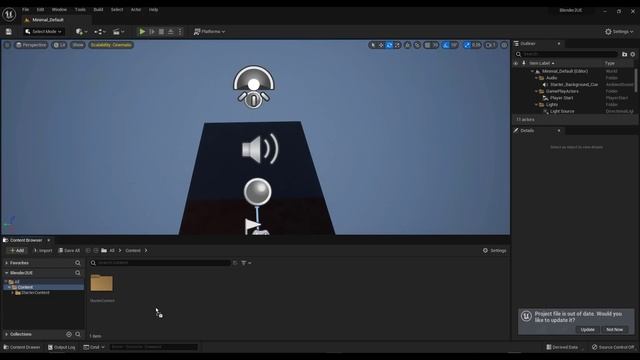This screenshot has width=640, height=360.
Task: Toggle the world/local coordinate system icon
Action: point(407,45)
